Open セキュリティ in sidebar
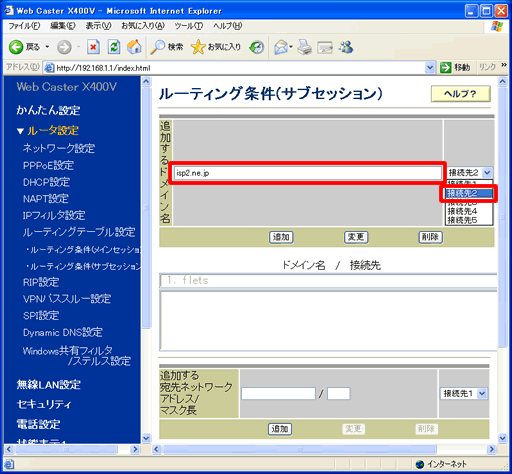Screen dimensions: 512x474 44,404
